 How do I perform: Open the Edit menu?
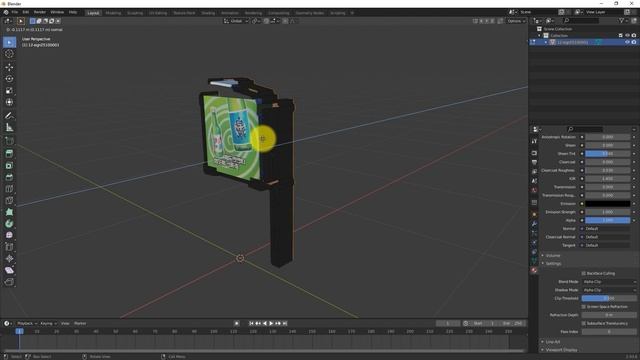pyautogui.click(x=26, y=12)
